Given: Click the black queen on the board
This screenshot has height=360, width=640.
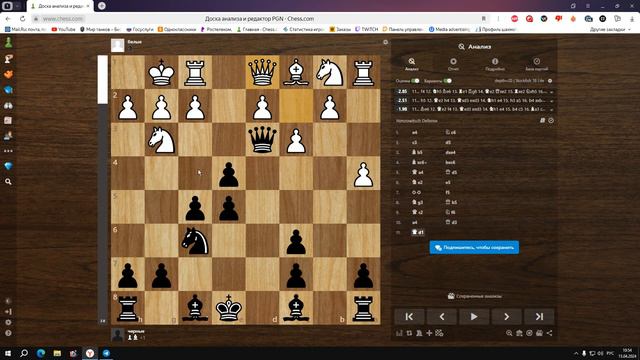Looking at the screenshot, I should click(262, 140).
